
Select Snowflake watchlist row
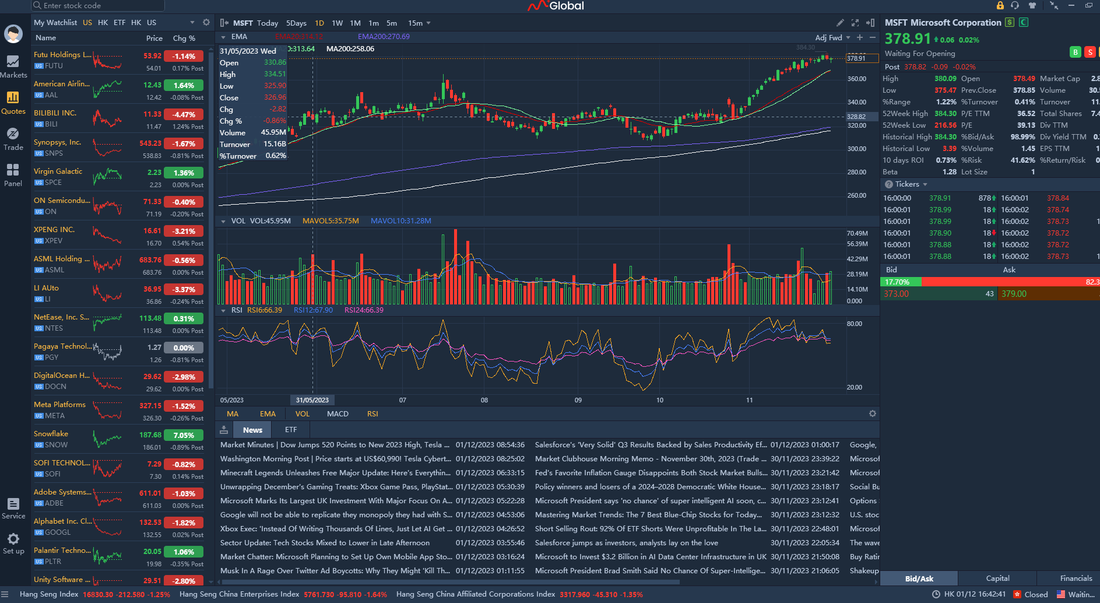[x=119, y=440]
